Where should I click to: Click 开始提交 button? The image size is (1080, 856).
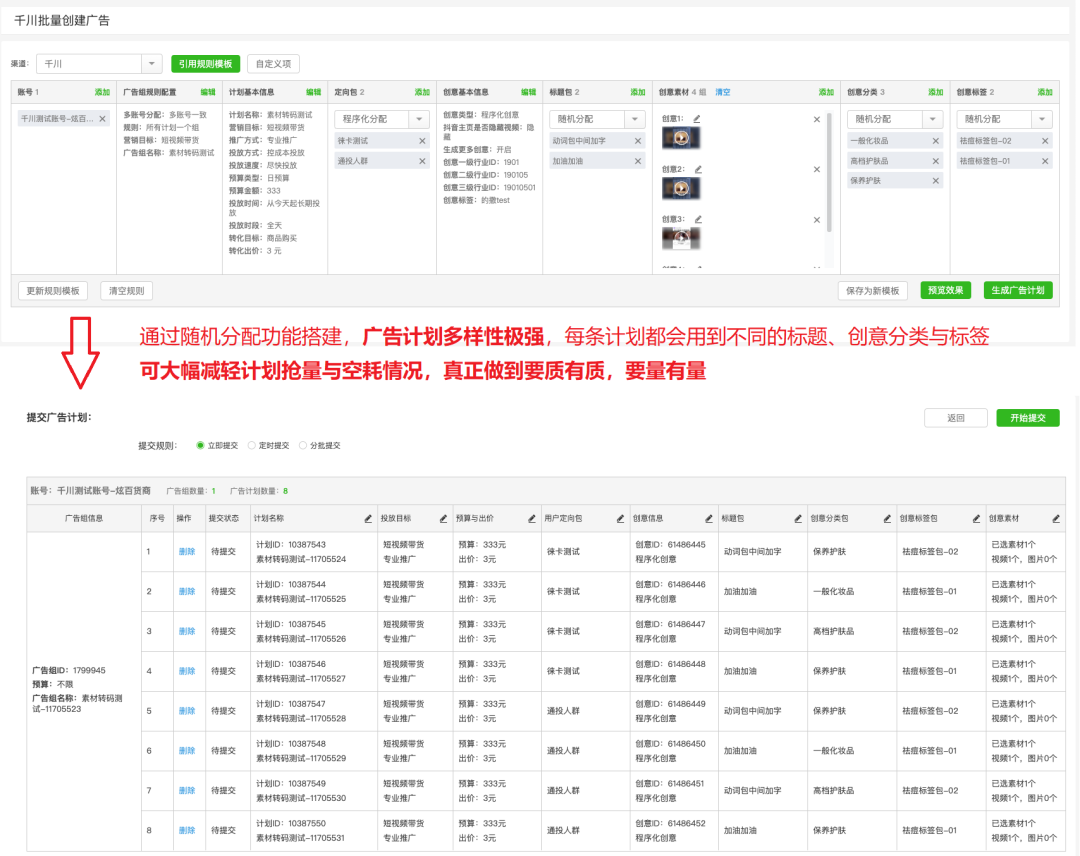(1027, 418)
